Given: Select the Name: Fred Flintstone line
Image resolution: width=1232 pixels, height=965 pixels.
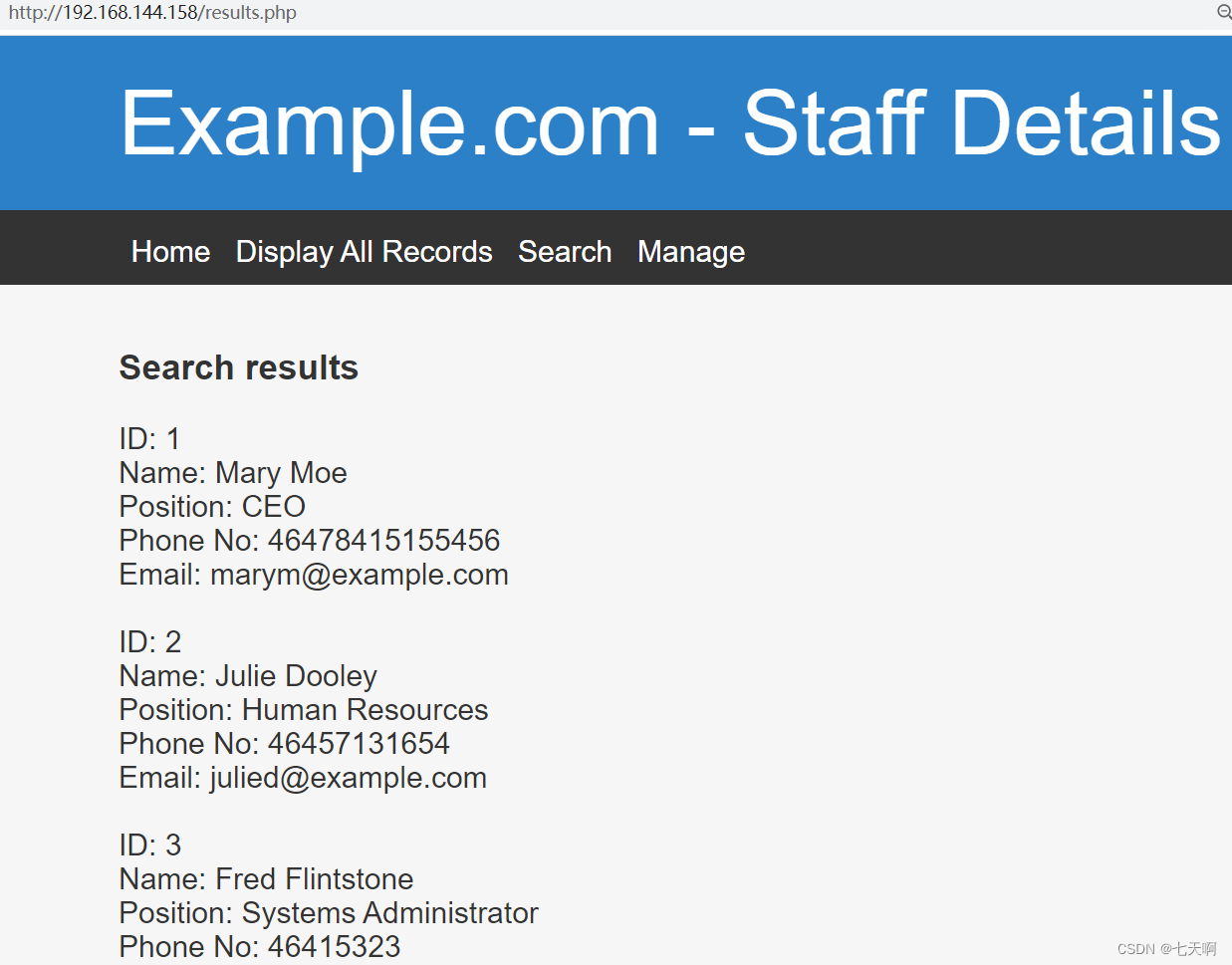Looking at the screenshot, I should tap(266, 879).
